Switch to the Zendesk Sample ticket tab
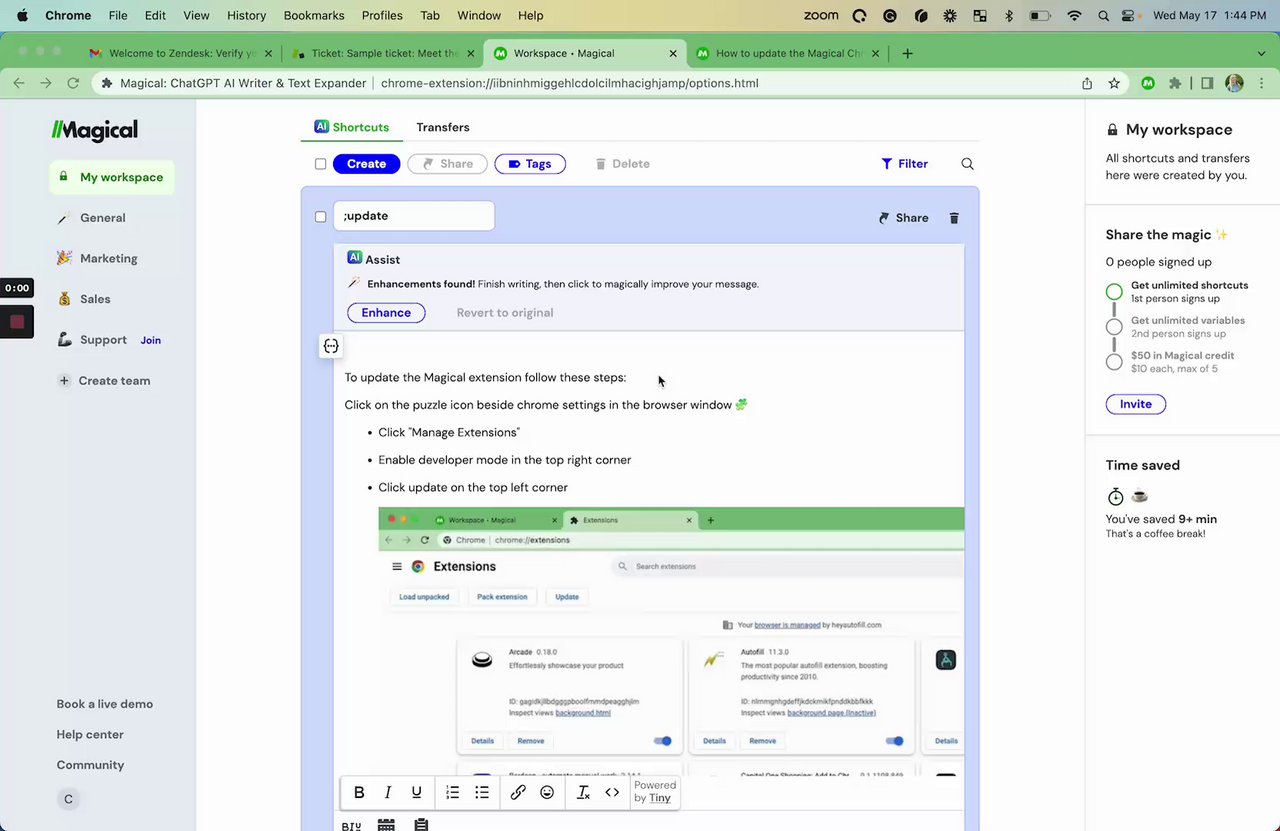 tap(384, 53)
